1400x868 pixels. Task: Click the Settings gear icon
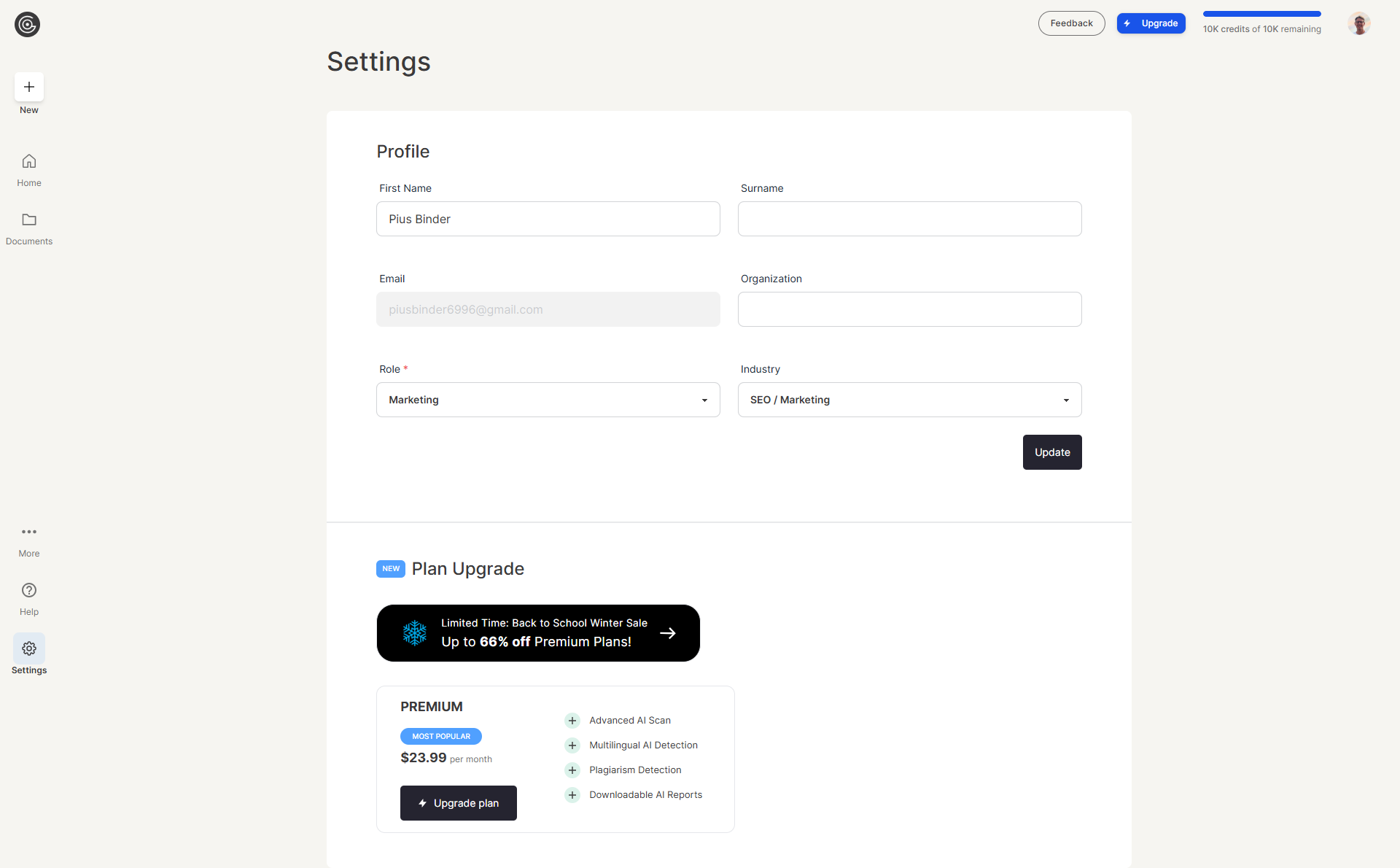[x=29, y=648]
